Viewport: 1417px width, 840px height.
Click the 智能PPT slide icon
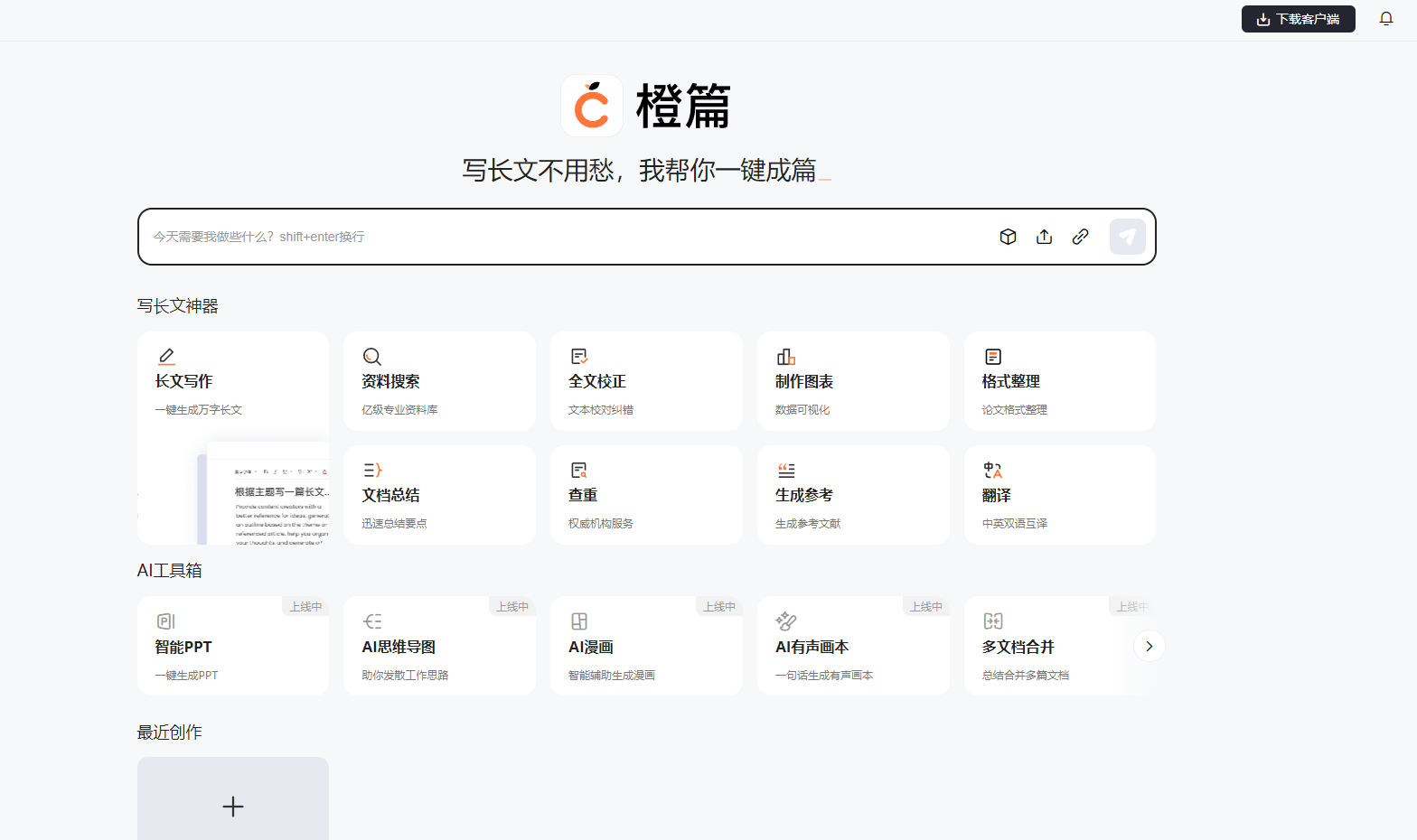coord(166,621)
